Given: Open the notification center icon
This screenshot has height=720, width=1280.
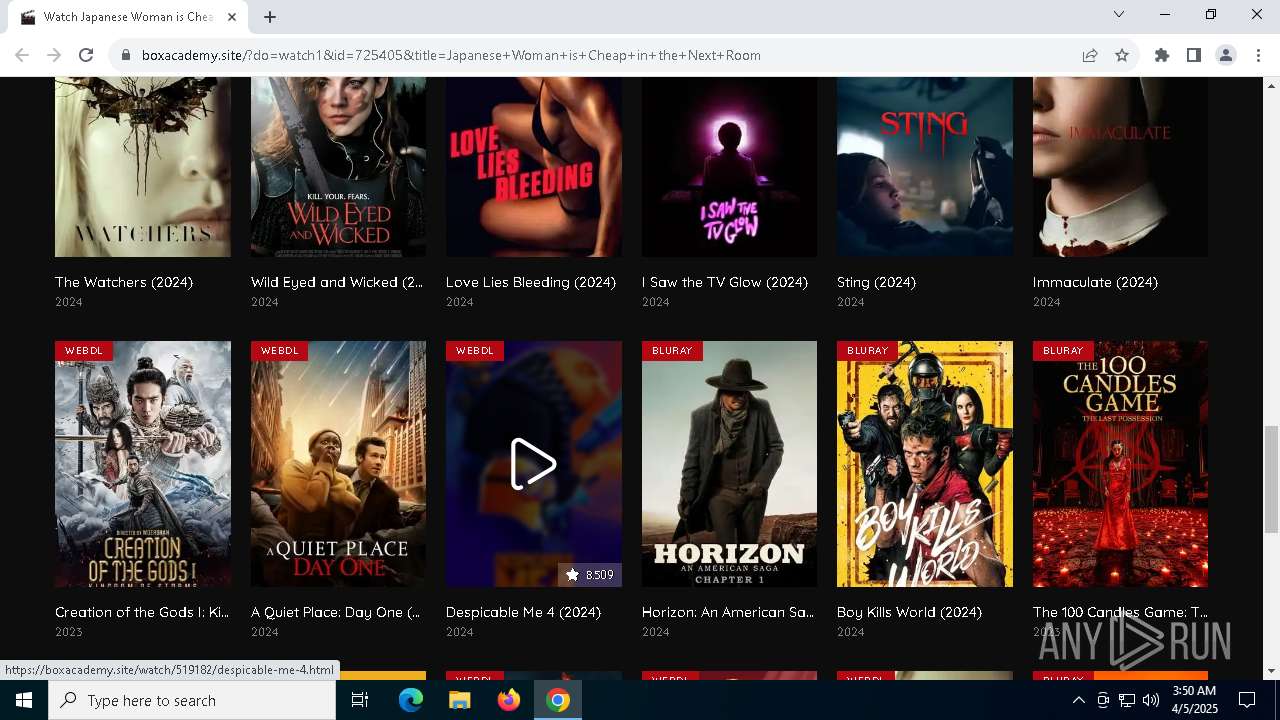Looking at the screenshot, I should click(x=1247, y=700).
